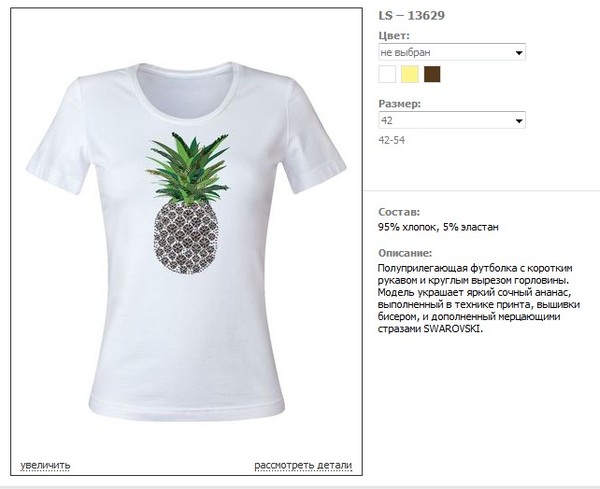Click the word SWAROVSKI in the description
Image resolution: width=600 pixels, height=489 pixels.
point(452,329)
